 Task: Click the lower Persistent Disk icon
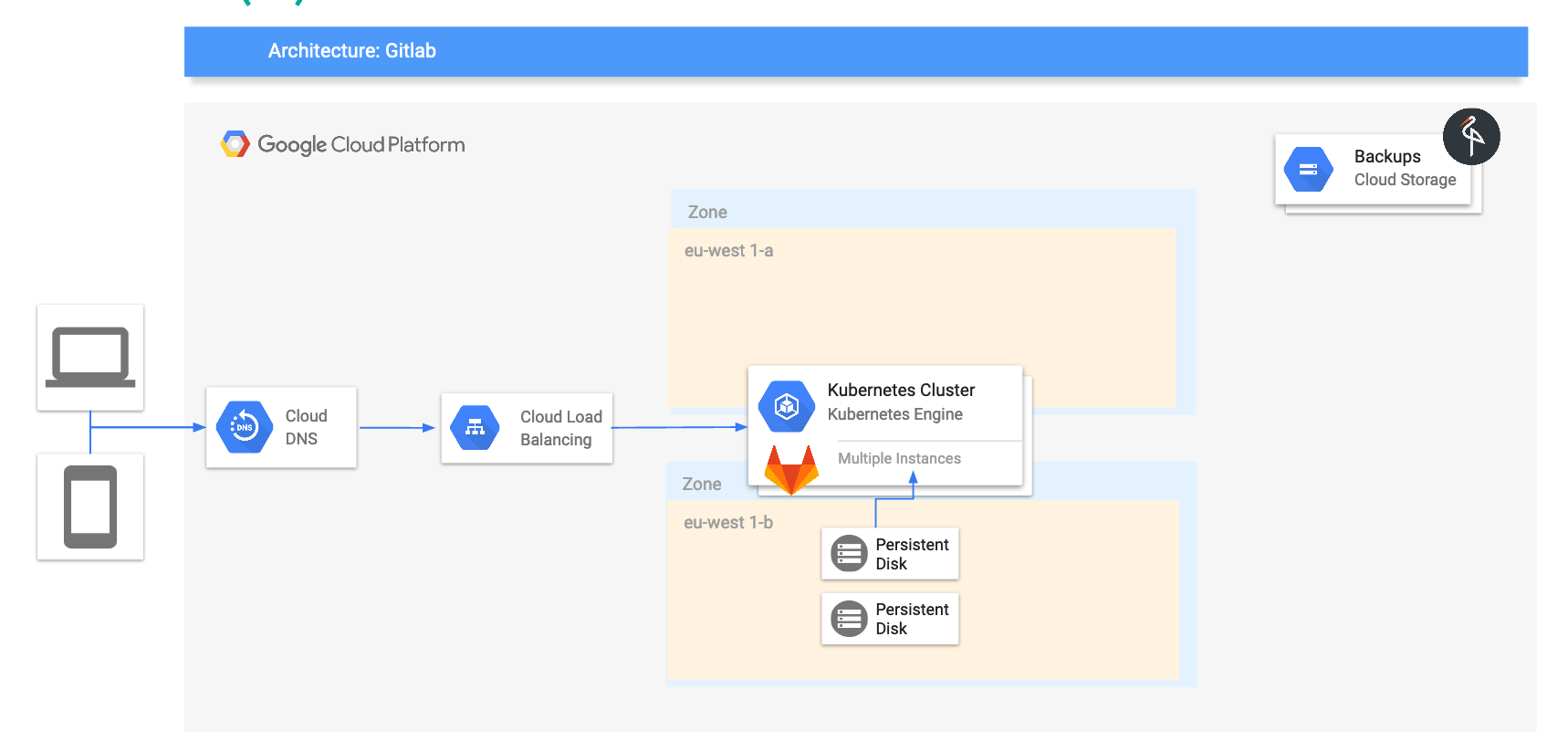849,619
